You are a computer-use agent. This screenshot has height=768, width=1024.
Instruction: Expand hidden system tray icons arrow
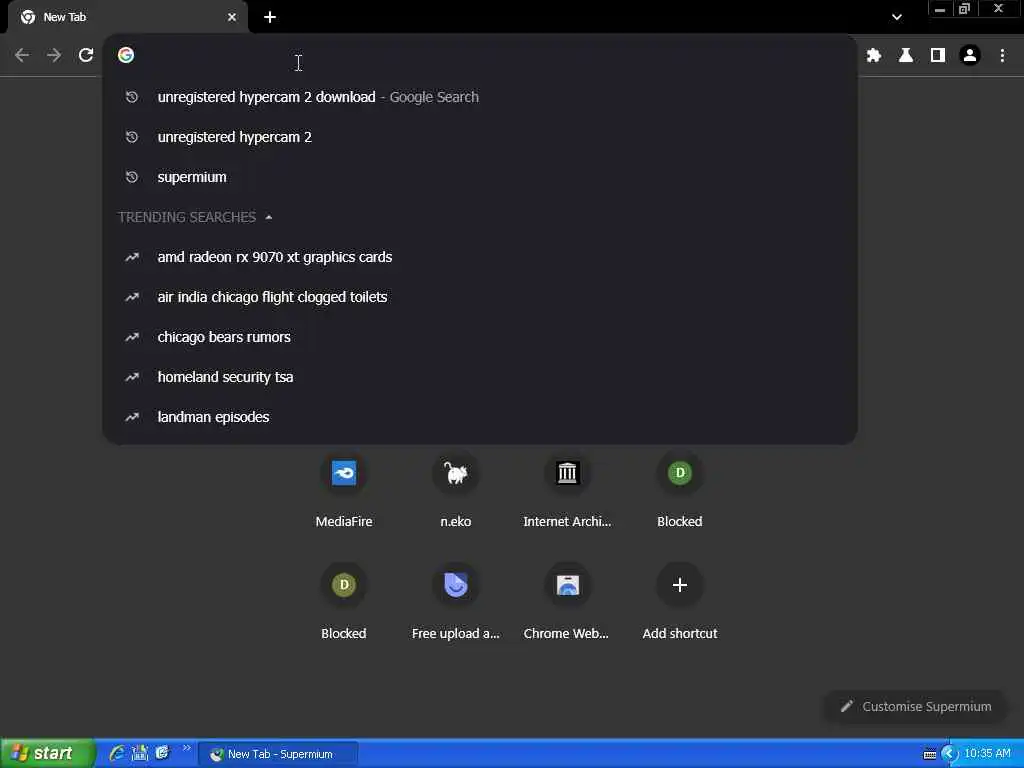coord(949,754)
